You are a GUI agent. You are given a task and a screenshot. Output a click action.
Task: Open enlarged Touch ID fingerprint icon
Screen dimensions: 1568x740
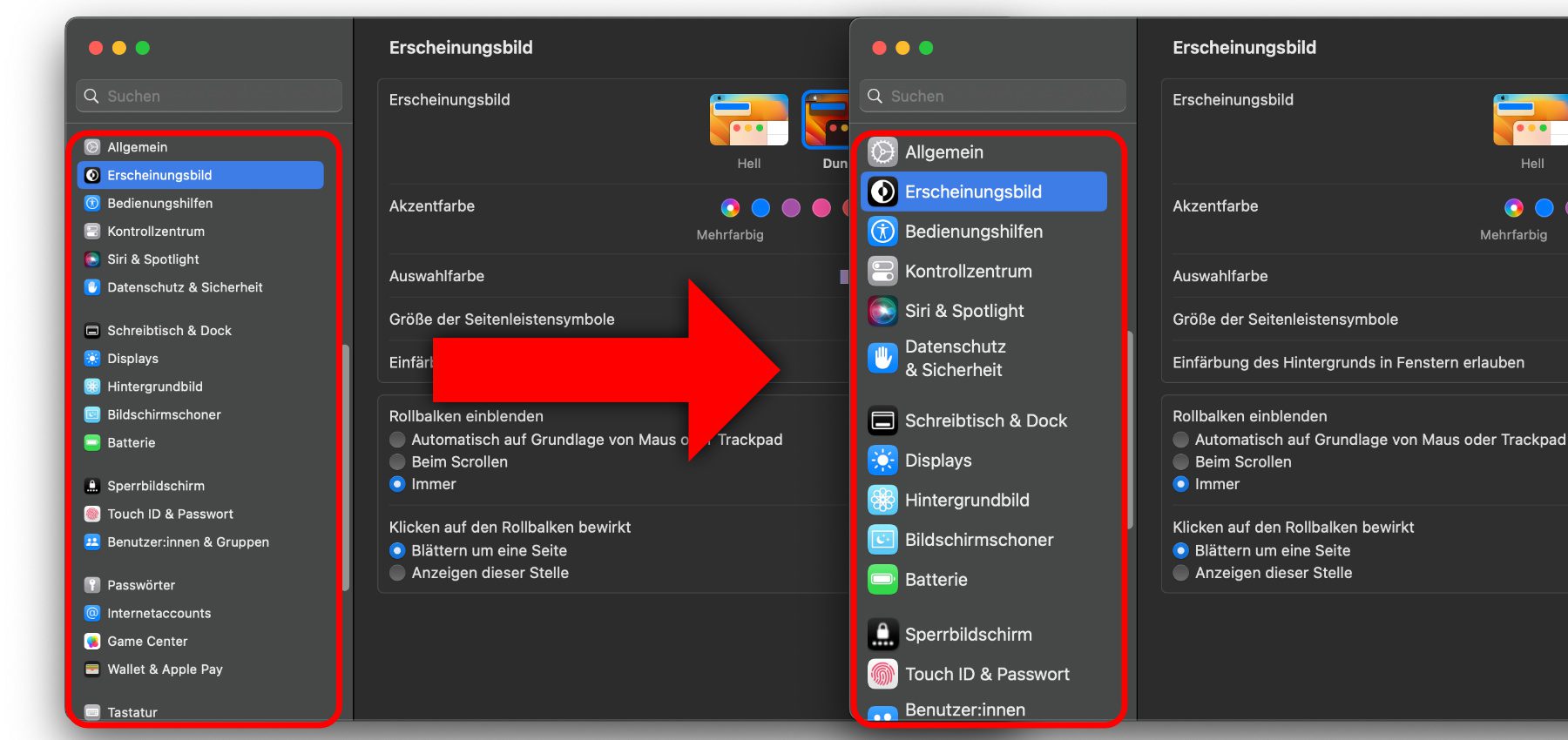[882, 674]
